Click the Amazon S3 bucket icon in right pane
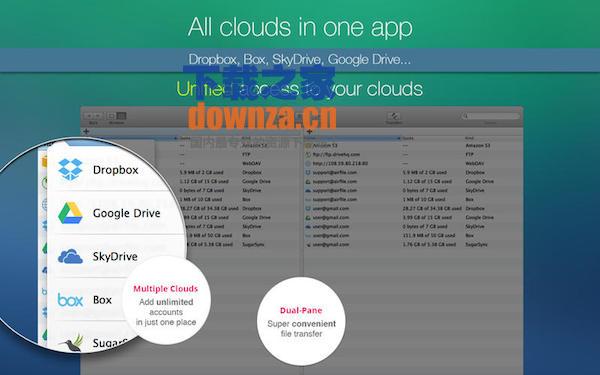 [x=308, y=145]
